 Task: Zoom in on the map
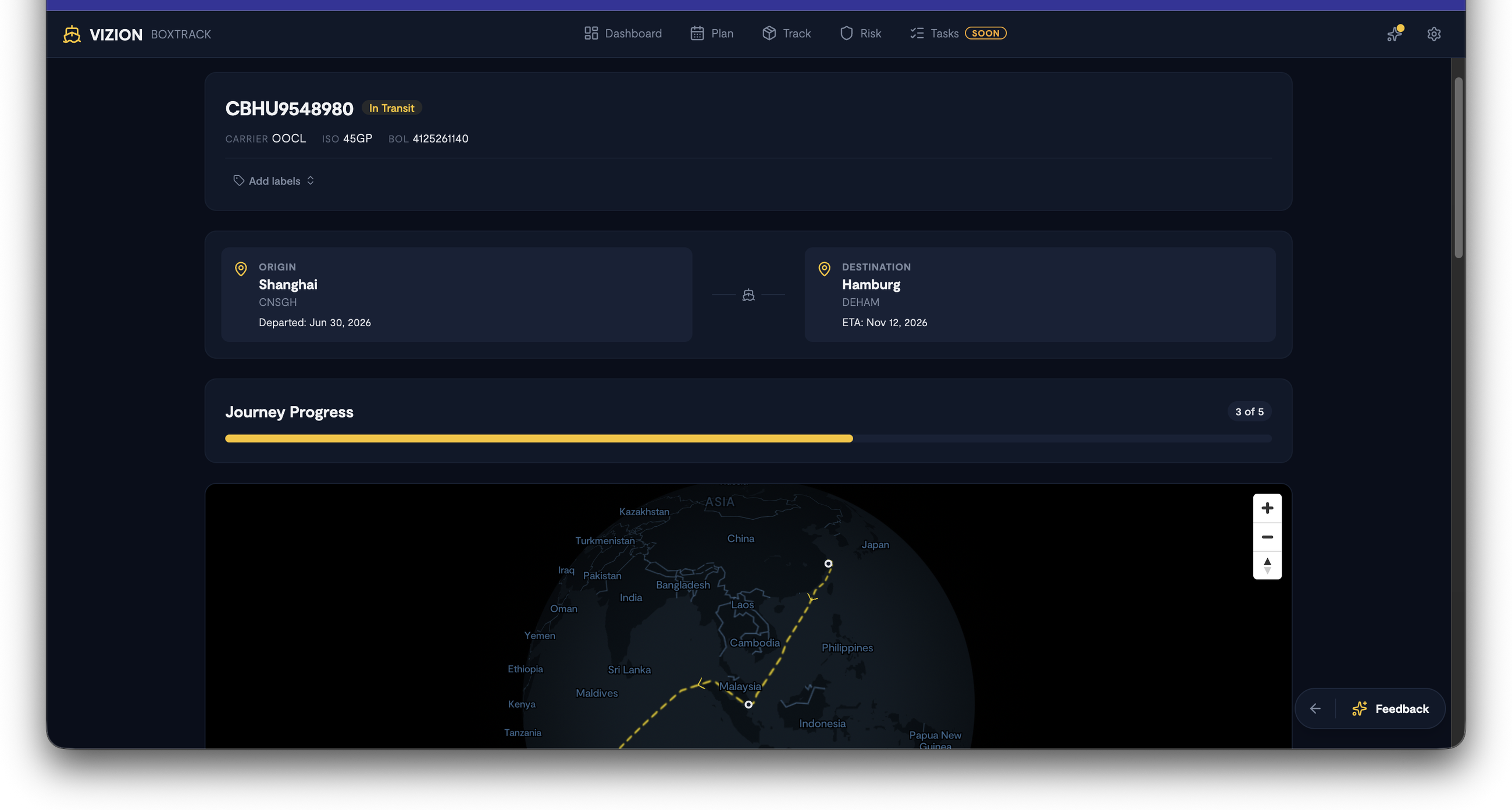click(1267, 508)
